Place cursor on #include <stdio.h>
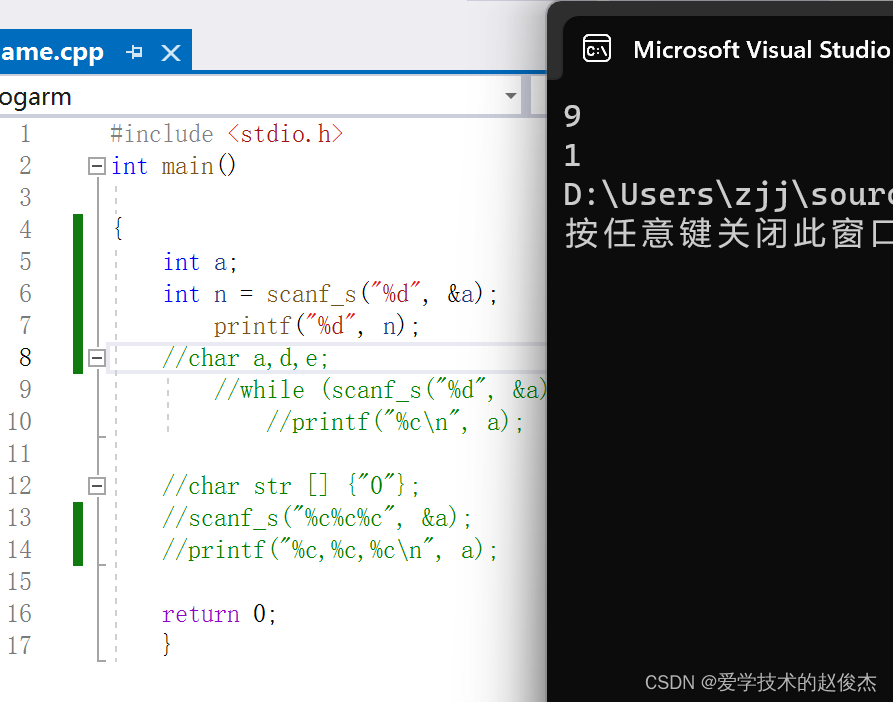This screenshot has height=702, width=893. pos(227,134)
